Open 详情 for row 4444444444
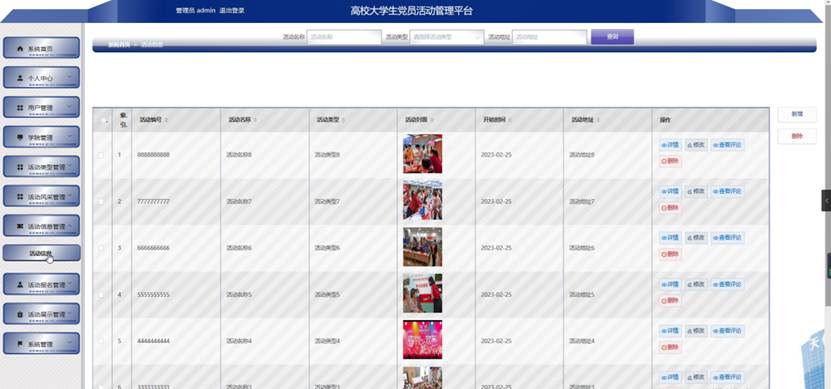The height and width of the screenshot is (389, 831). click(x=670, y=331)
